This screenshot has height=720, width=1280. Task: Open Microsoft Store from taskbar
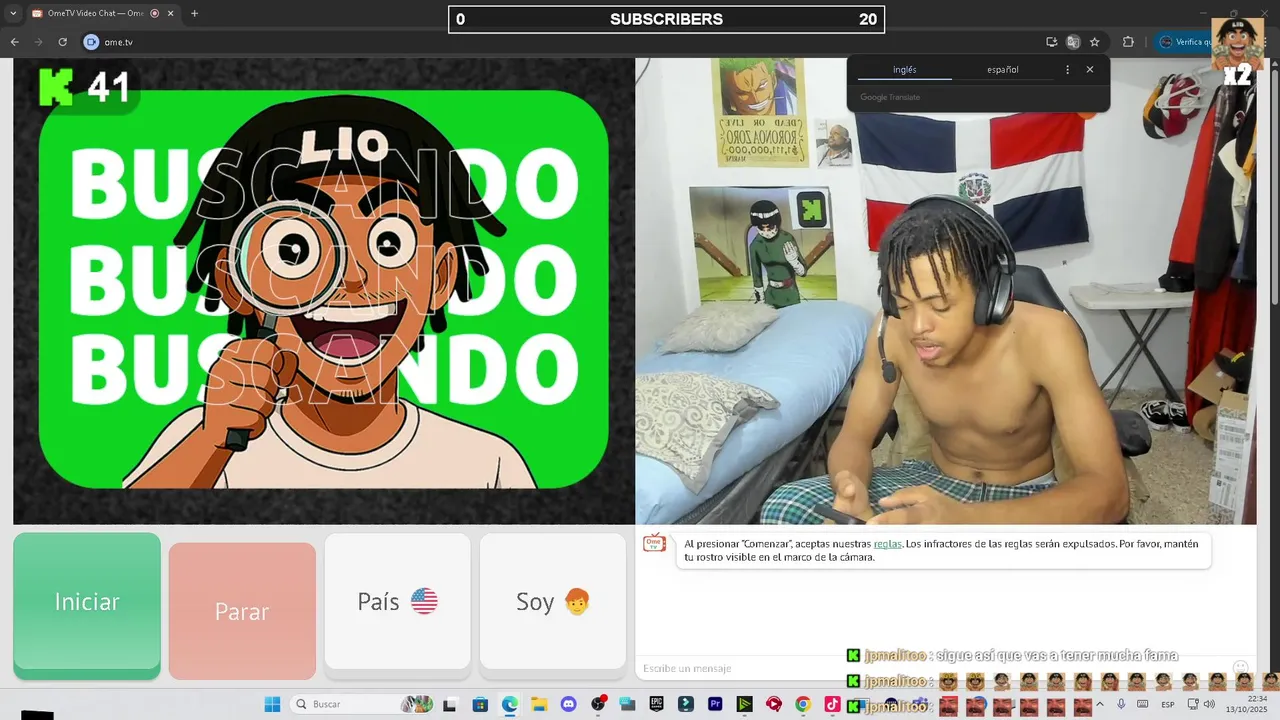click(480, 704)
